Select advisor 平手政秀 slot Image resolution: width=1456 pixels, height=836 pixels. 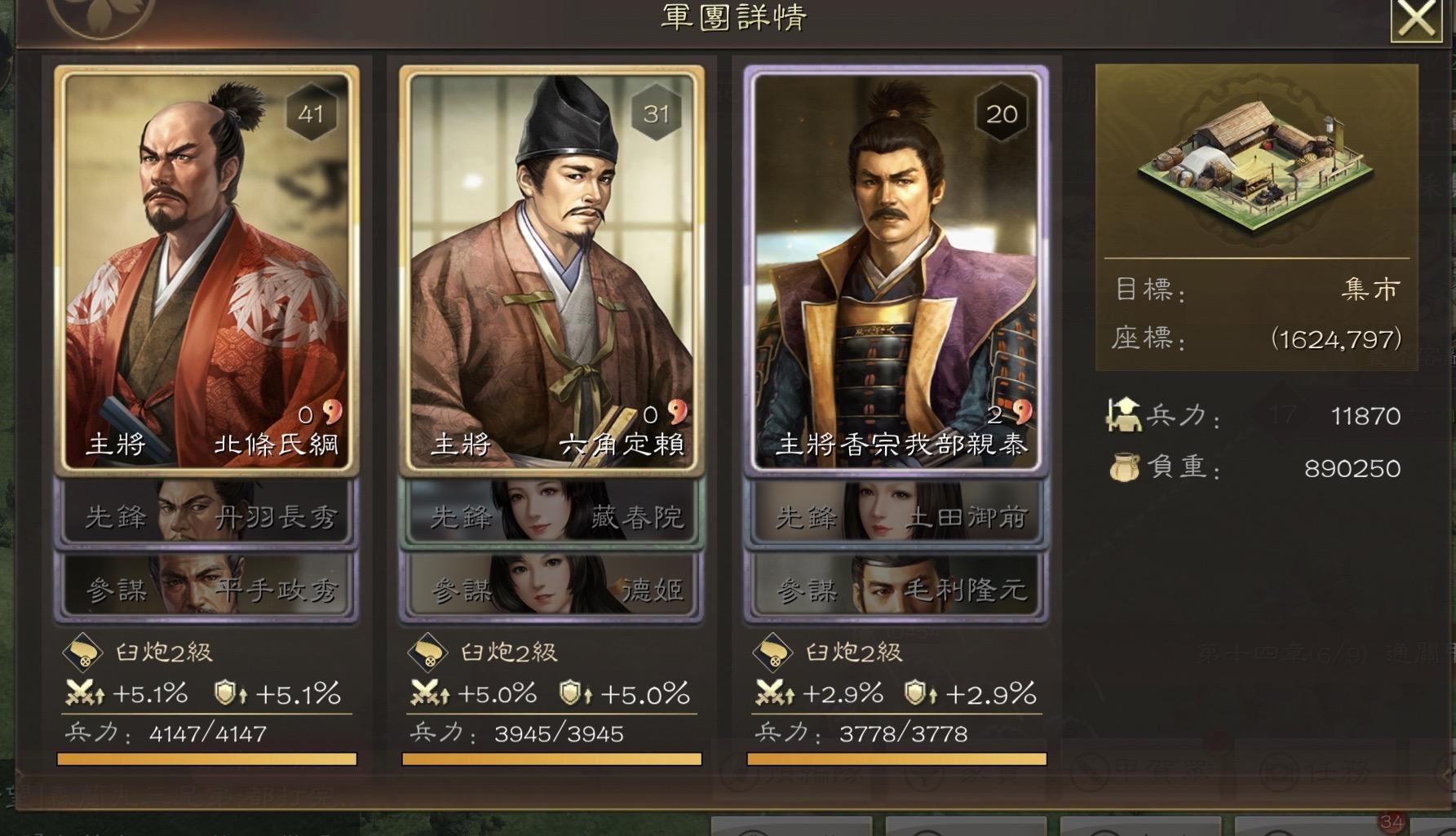(x=206, y=586)
